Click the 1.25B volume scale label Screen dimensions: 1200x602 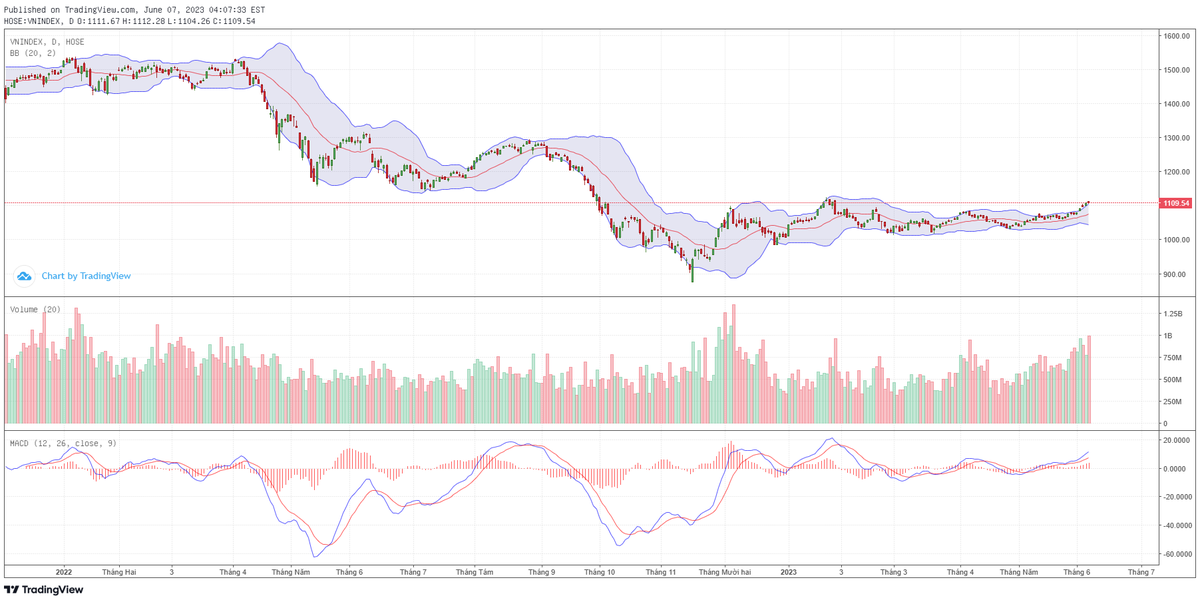[1172, 313]
